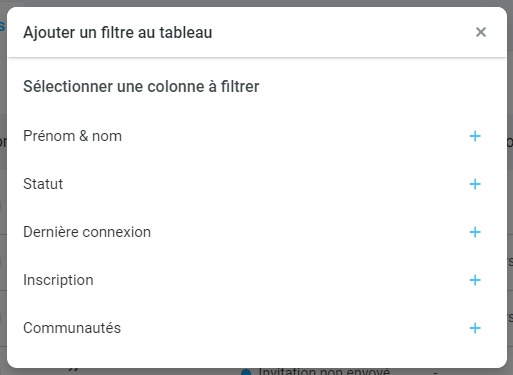Select the Inscription column label
513x375 pixels.
pyautogui.click(x=58, y=280)
